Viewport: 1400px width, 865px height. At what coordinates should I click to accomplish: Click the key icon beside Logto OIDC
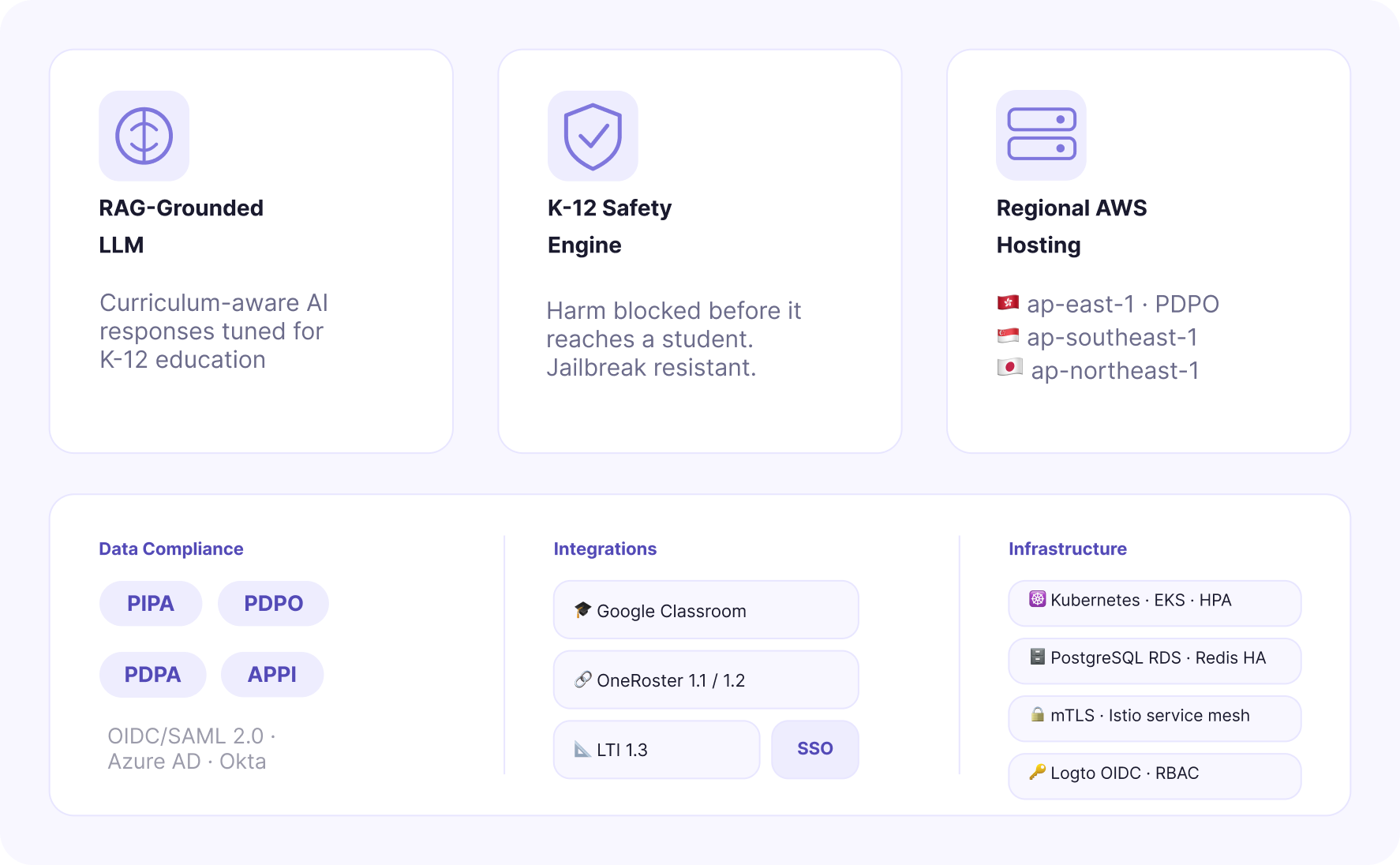click(x=1037, y=772)
